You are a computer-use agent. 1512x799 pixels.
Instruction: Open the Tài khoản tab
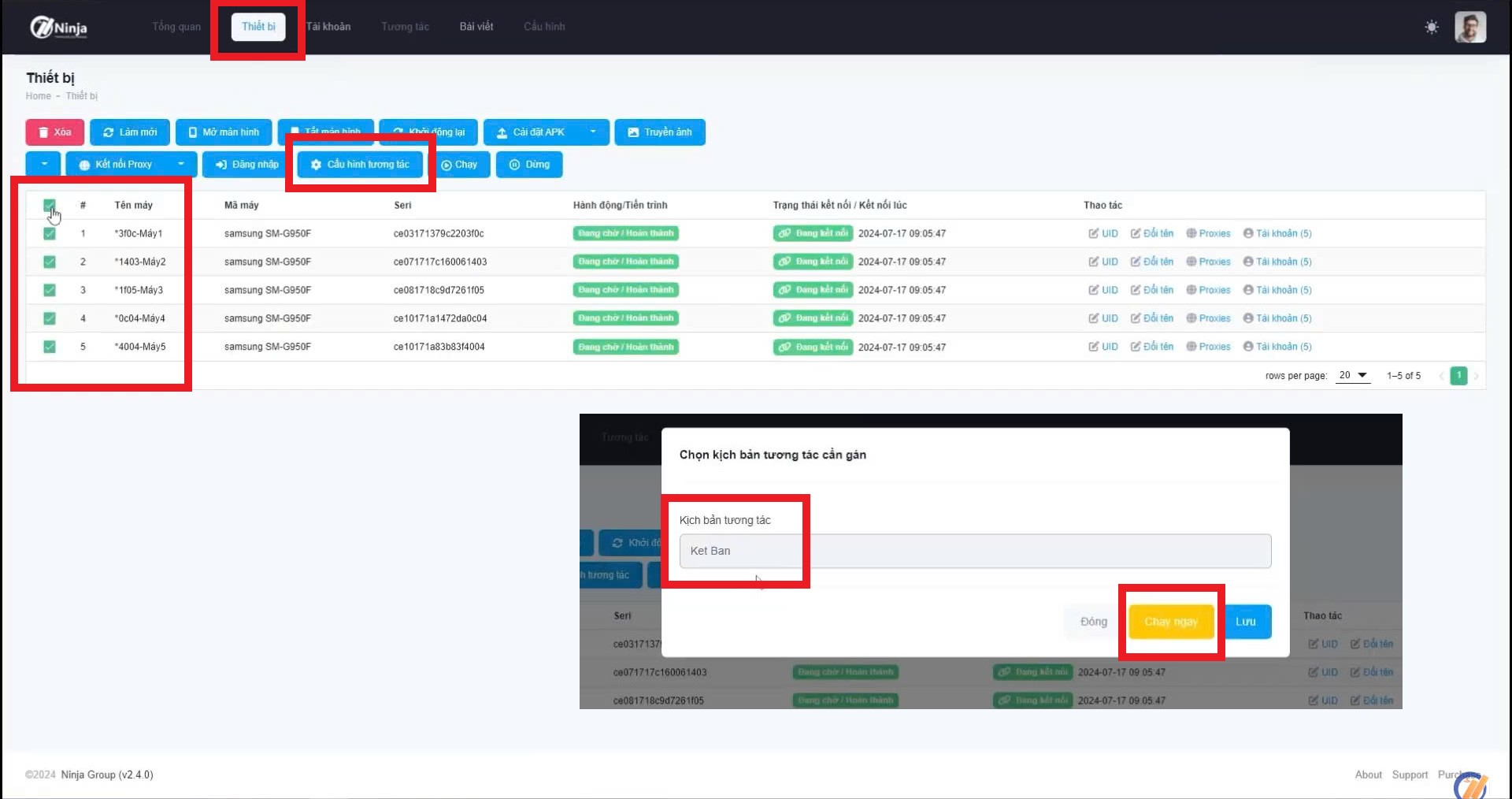click(x=328, y=27)
